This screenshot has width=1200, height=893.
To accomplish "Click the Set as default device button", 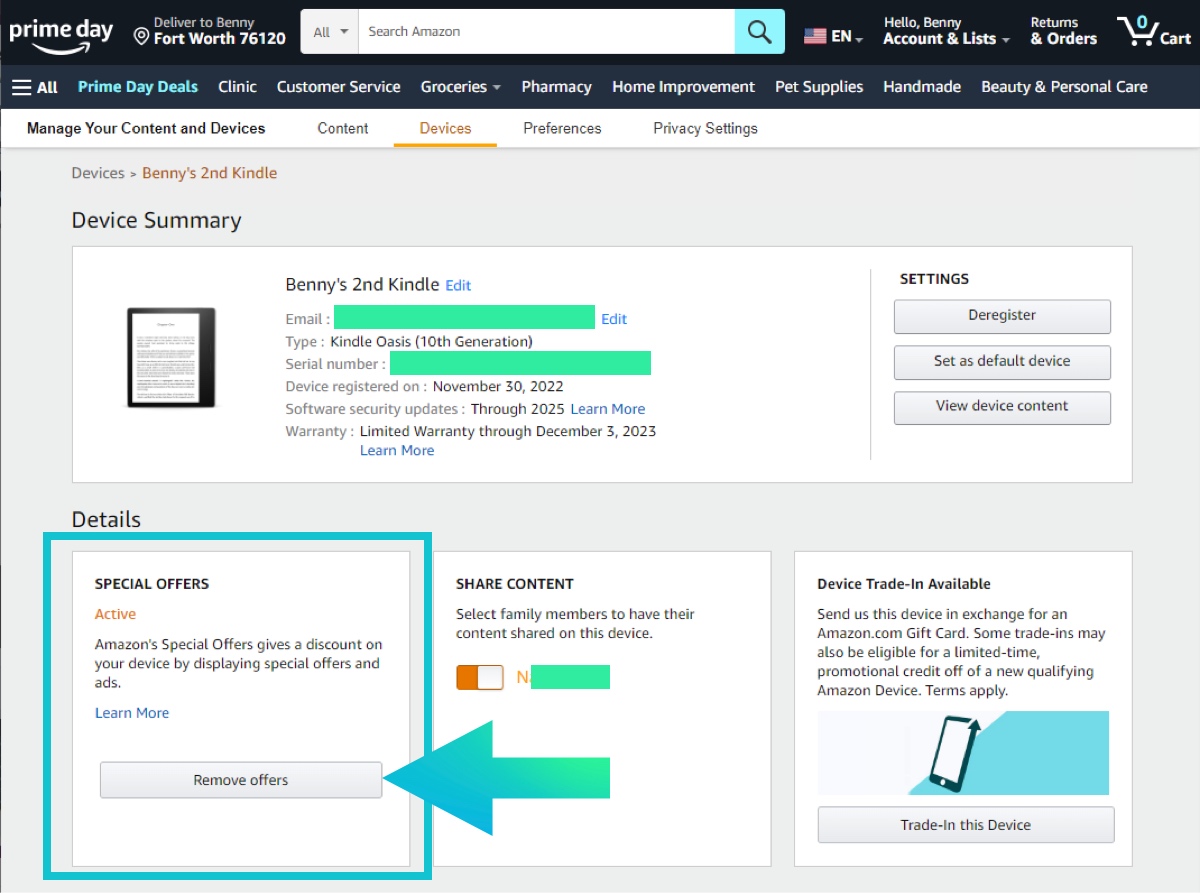I will tap(1002, 361).
